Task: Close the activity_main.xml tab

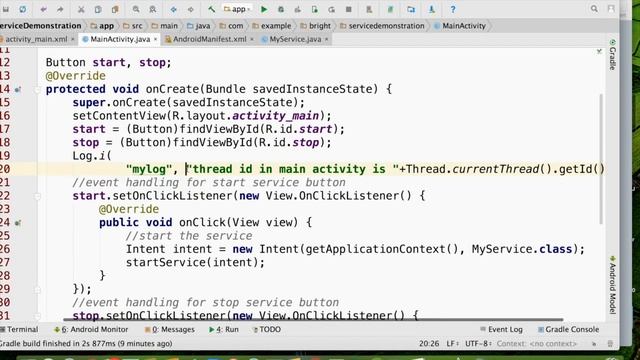Action: click(73, 39)
